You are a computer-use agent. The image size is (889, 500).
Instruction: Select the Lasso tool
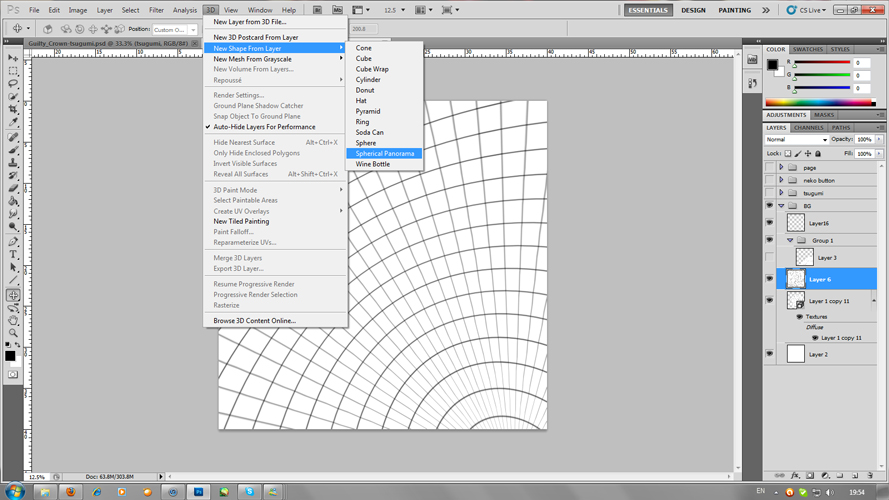(13, 84)
